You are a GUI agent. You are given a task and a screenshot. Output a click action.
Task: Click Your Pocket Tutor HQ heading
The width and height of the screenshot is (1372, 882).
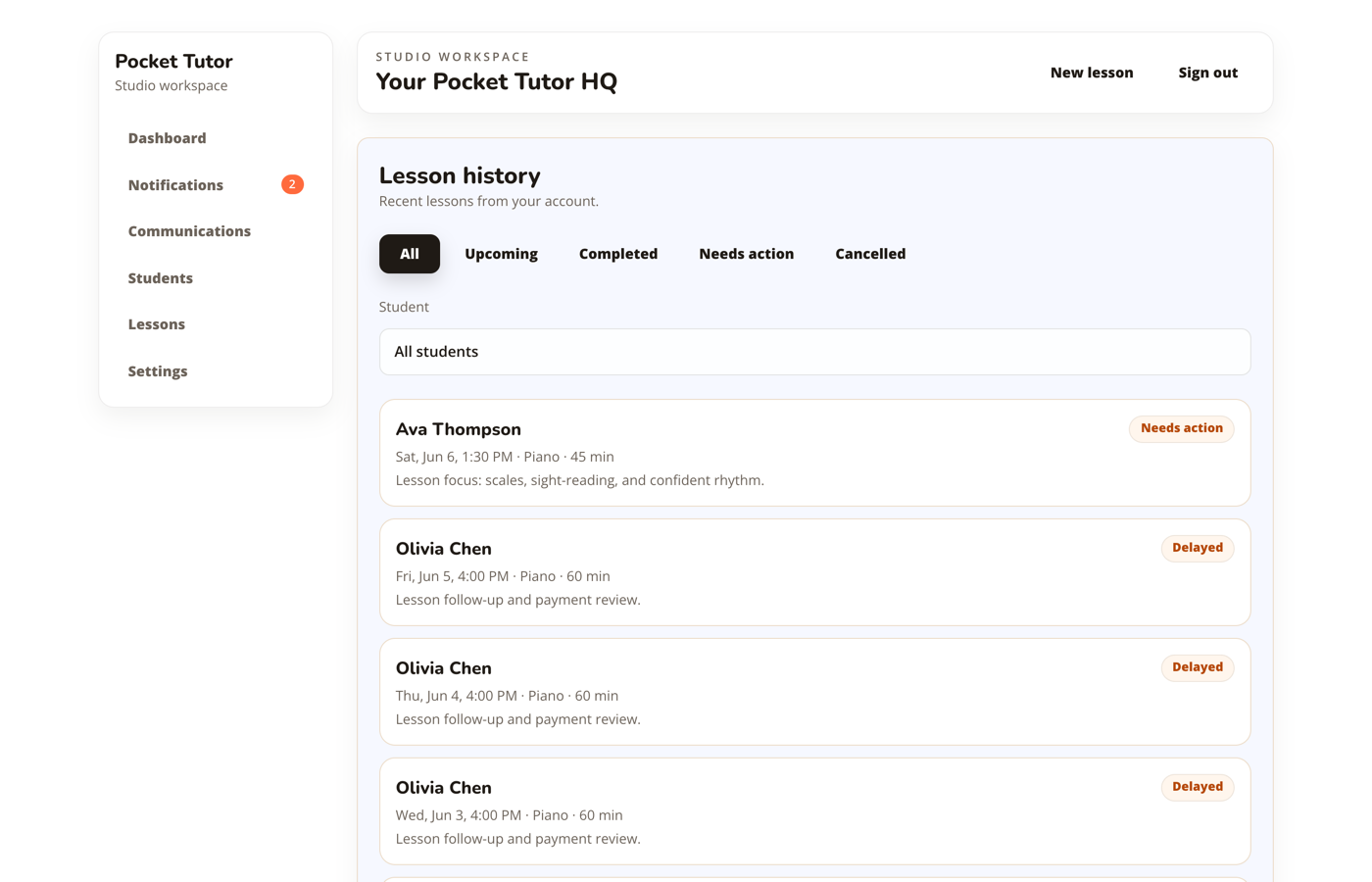coord(497,81)
